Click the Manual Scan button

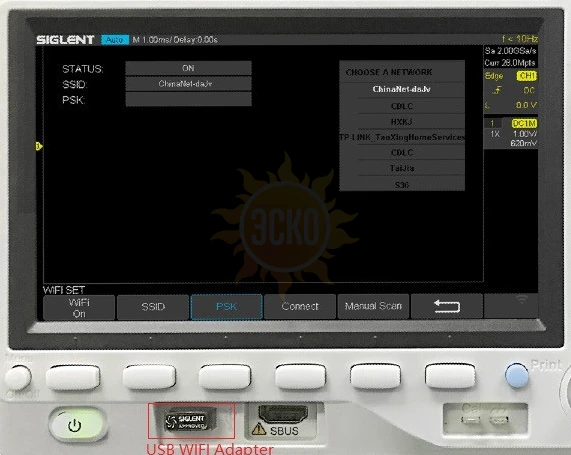[373, 306]
